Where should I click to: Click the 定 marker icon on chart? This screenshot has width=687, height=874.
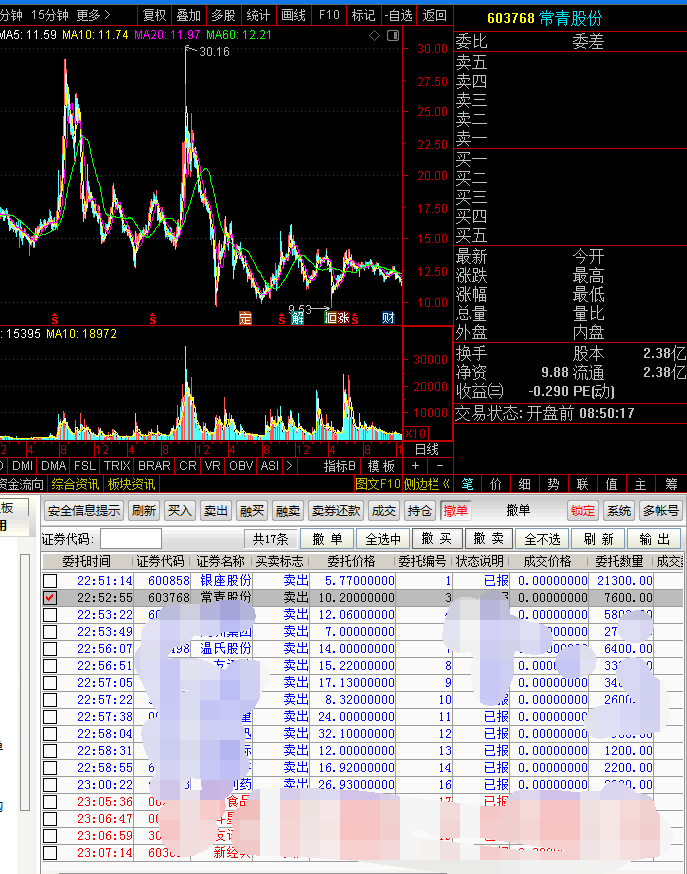pyautogui.click(x=246, y=318)
